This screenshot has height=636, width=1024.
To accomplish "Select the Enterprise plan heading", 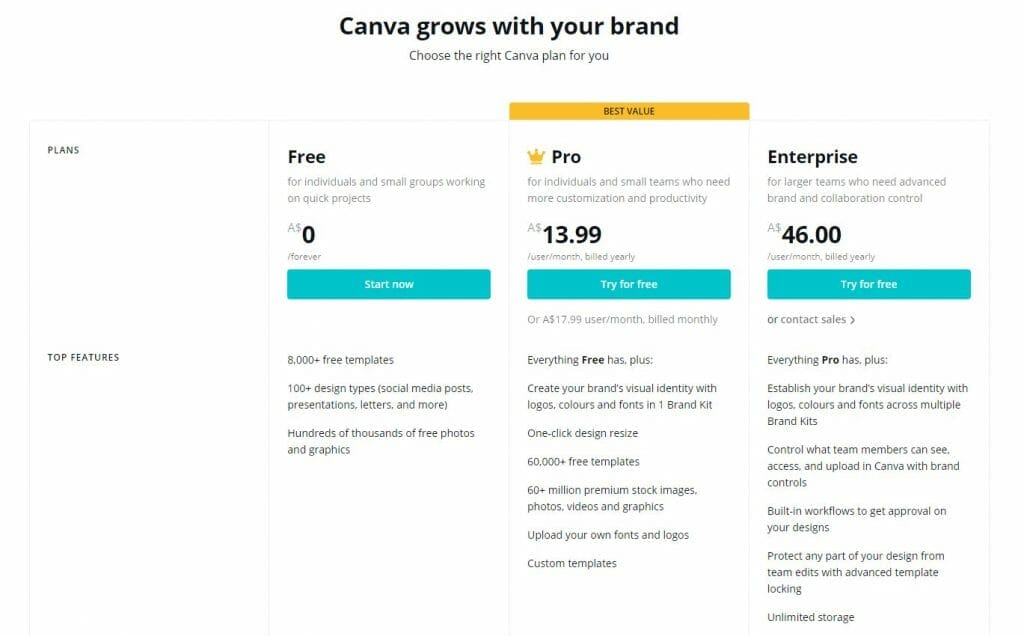I will [x=812, y=157].
